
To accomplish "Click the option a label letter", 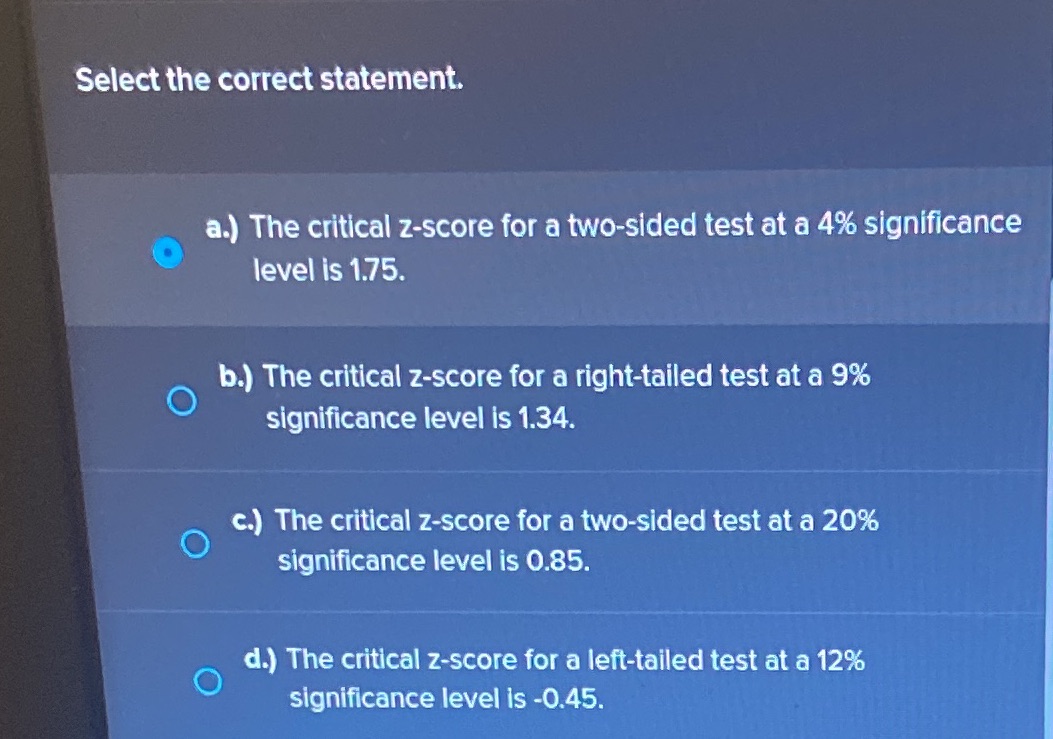I will point(220,226).
